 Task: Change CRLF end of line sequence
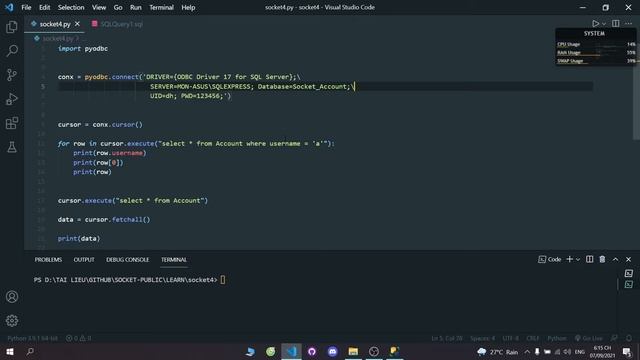tap(533, 338)
